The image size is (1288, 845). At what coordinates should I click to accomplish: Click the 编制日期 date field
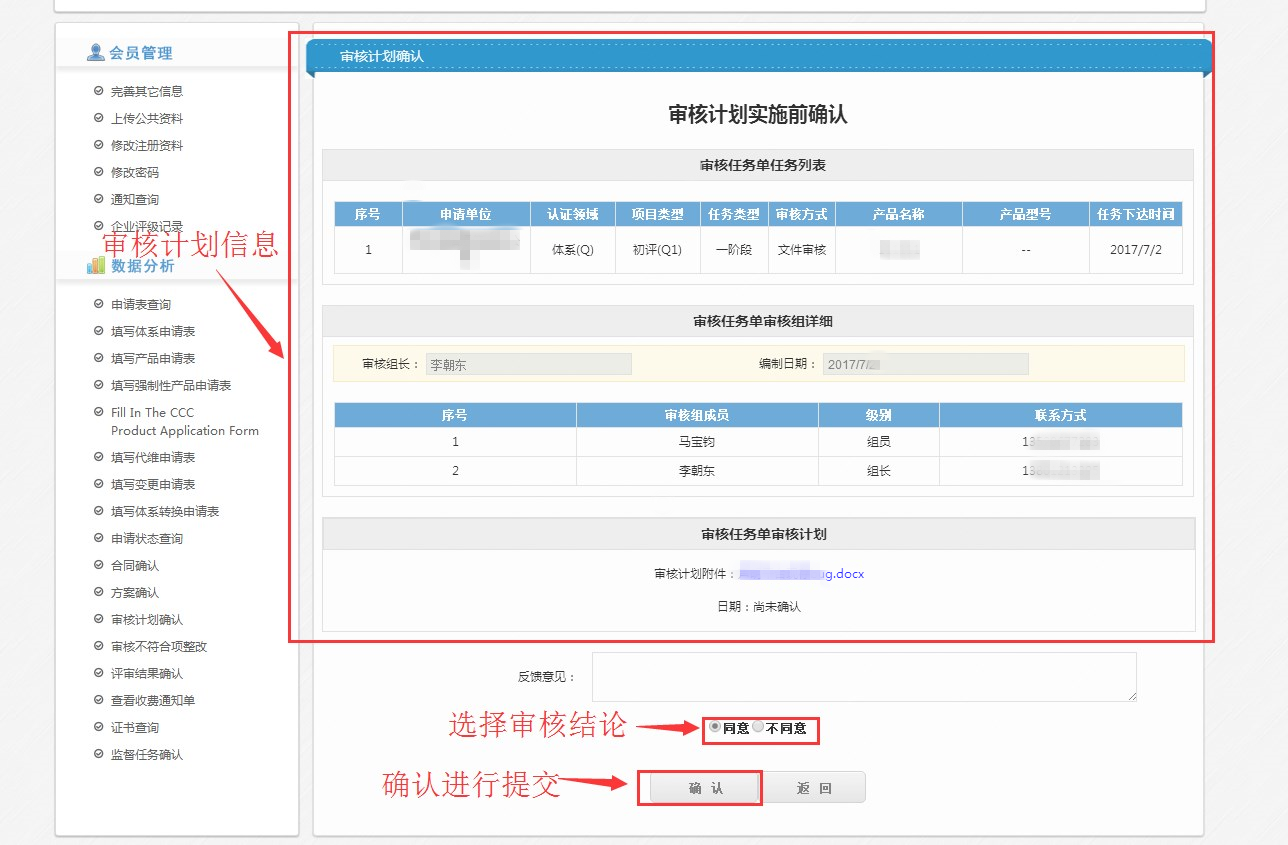(x=924, y=365)
